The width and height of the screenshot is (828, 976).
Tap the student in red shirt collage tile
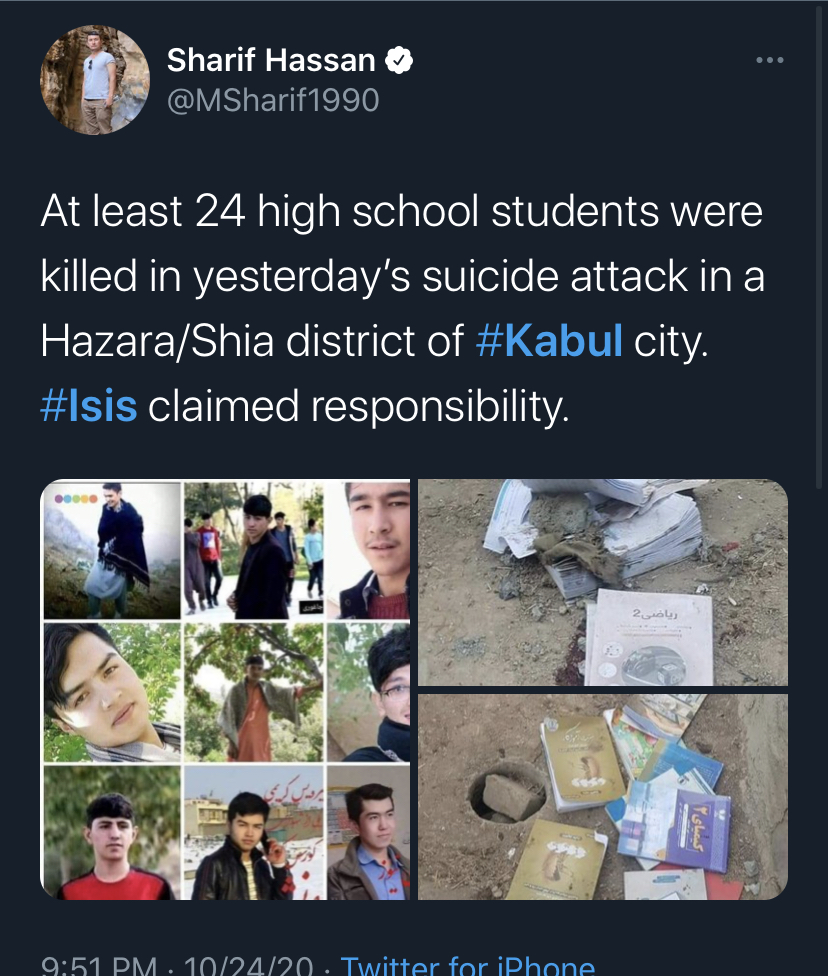tap(111, 833)
